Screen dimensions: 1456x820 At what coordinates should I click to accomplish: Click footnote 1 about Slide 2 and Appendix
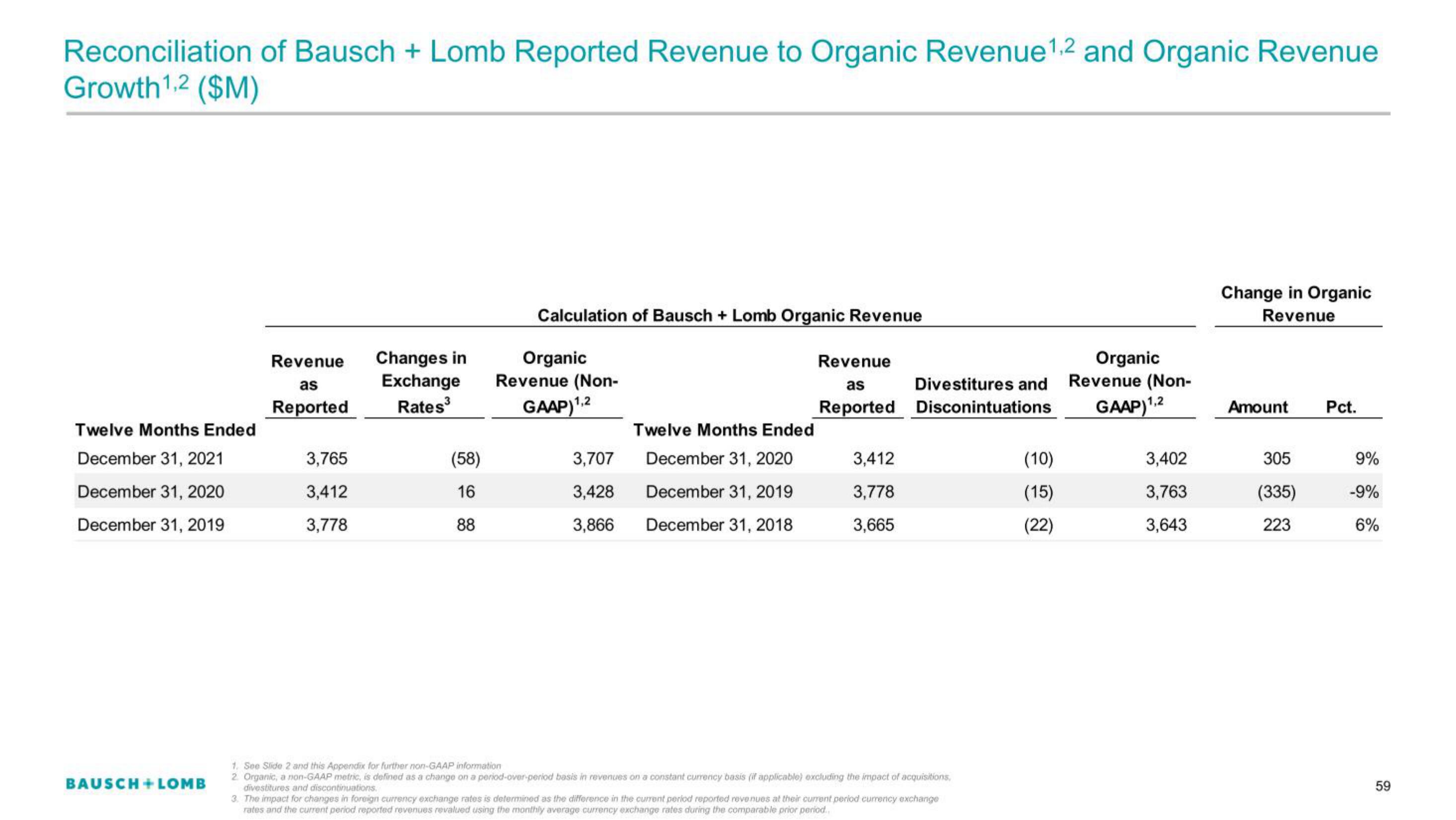point(366,766)
